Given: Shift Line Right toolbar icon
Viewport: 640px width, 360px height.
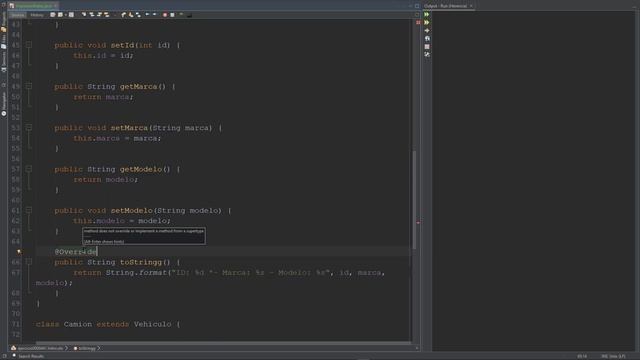Looking at the screenshot, I should point(155,15).
